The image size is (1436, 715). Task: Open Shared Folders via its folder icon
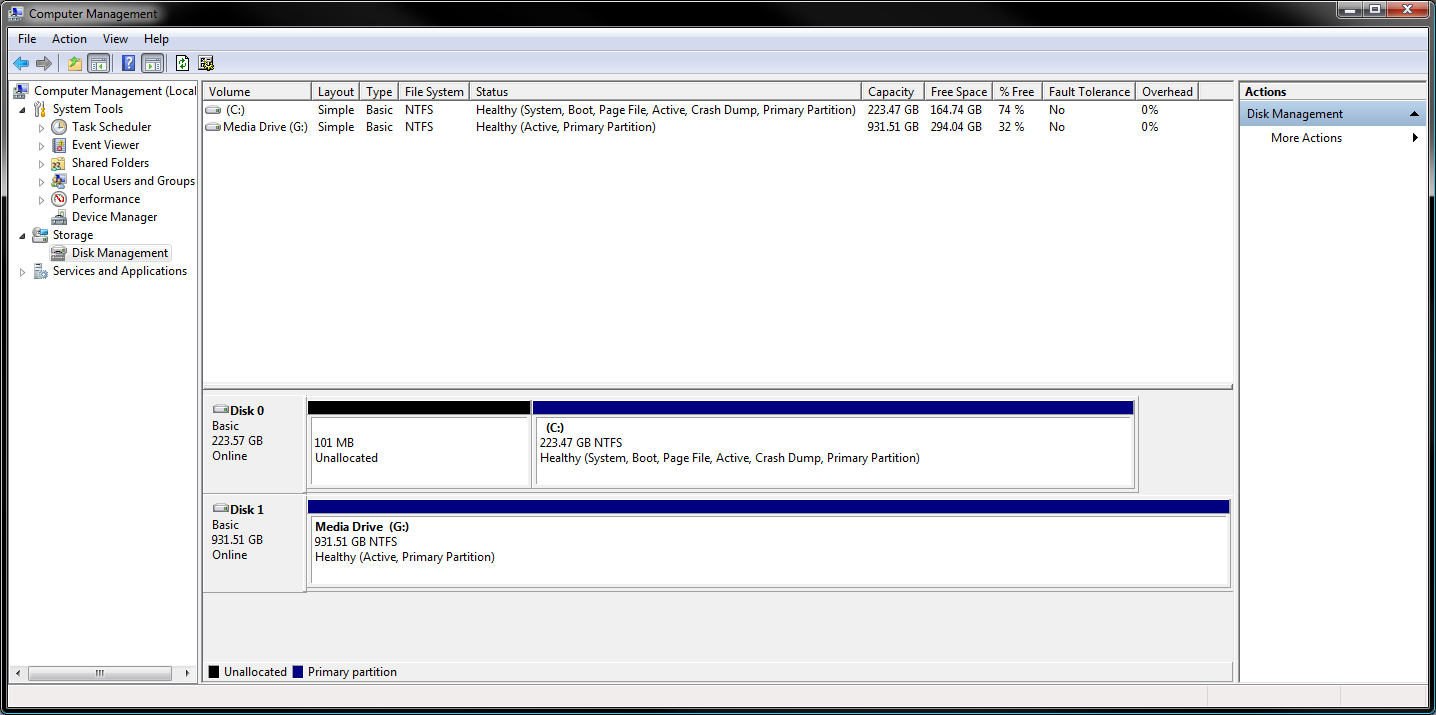pos(59,163)
